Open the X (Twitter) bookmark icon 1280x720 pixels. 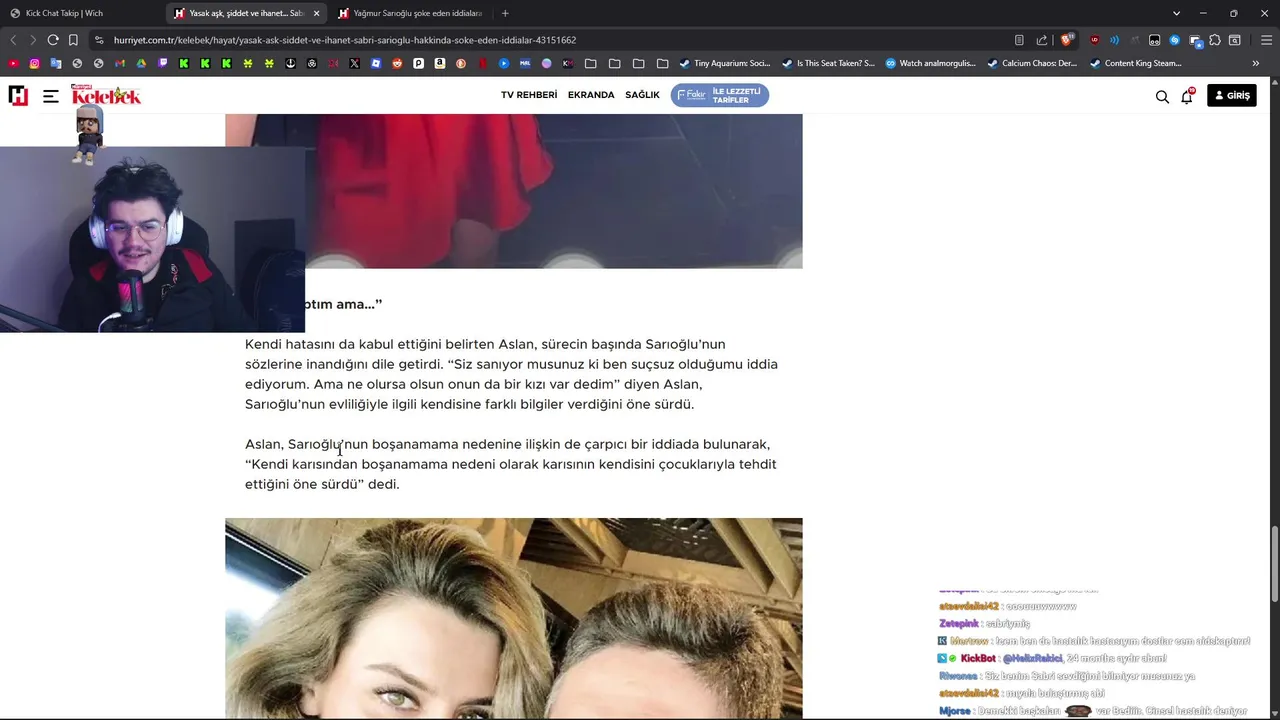[354, 63]
